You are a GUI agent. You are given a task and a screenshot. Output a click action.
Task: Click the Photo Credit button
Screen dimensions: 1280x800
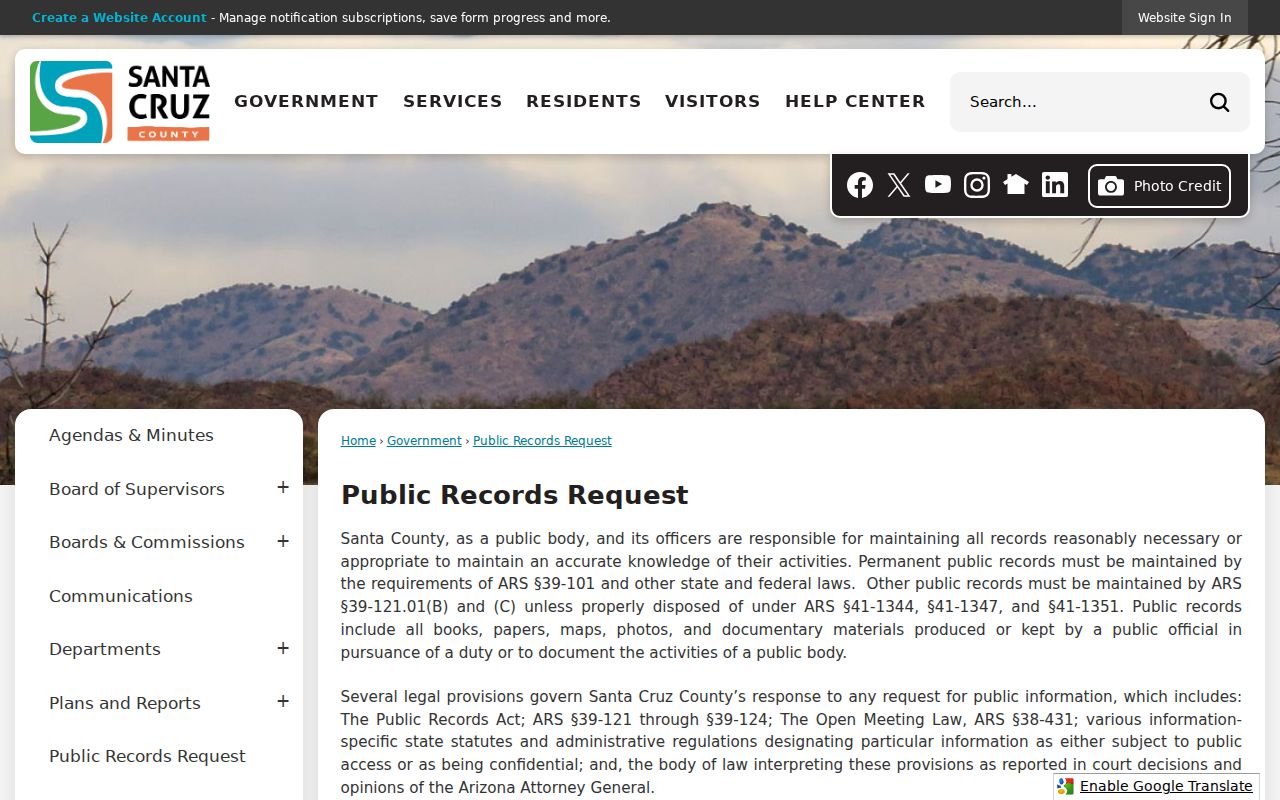point(1159,186)
